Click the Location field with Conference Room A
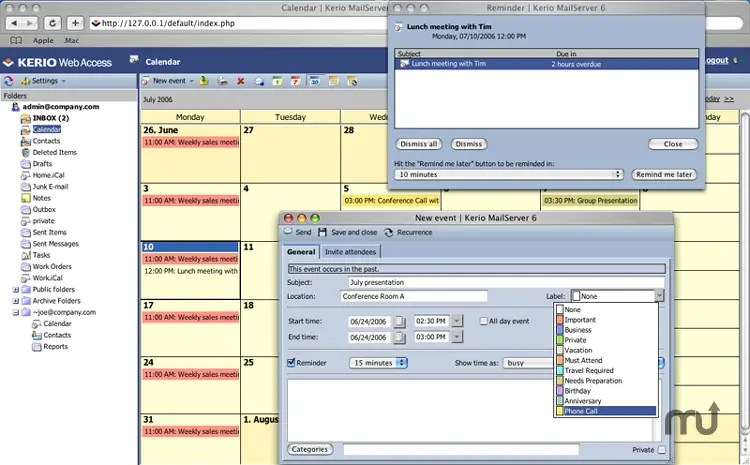The width and height of the screenshot is (750, 465). (x=414, y=296)
